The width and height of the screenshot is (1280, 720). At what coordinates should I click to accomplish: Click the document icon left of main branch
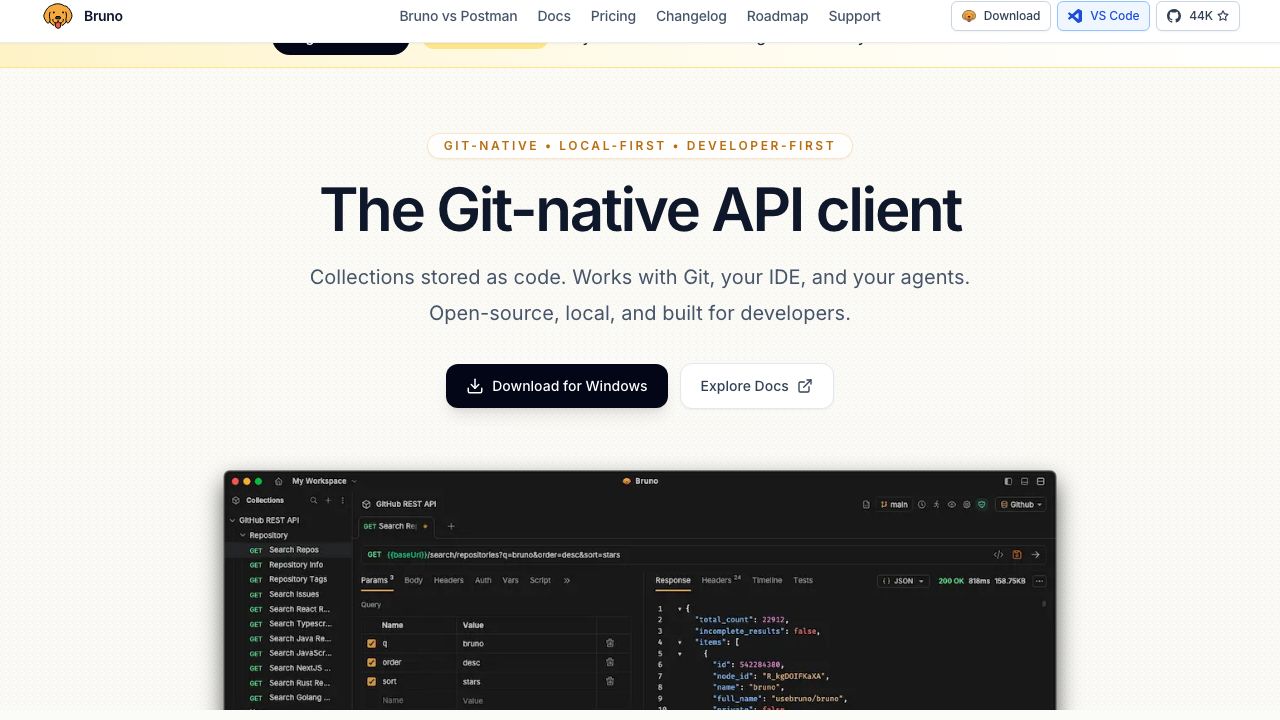click(866, 505)
